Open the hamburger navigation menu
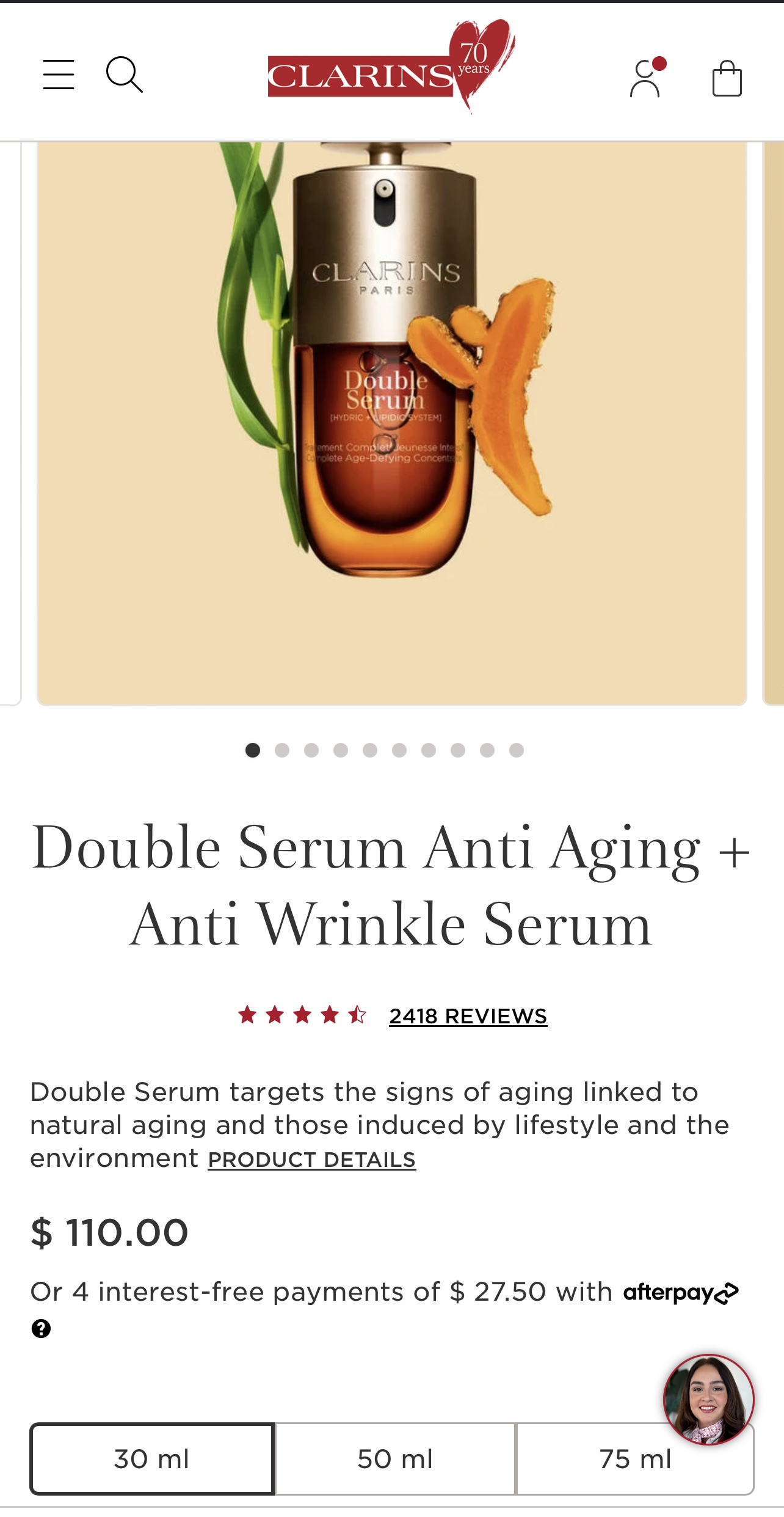Image resolution: width=784 pixels, height=1517 pixels. click(59, 75)
